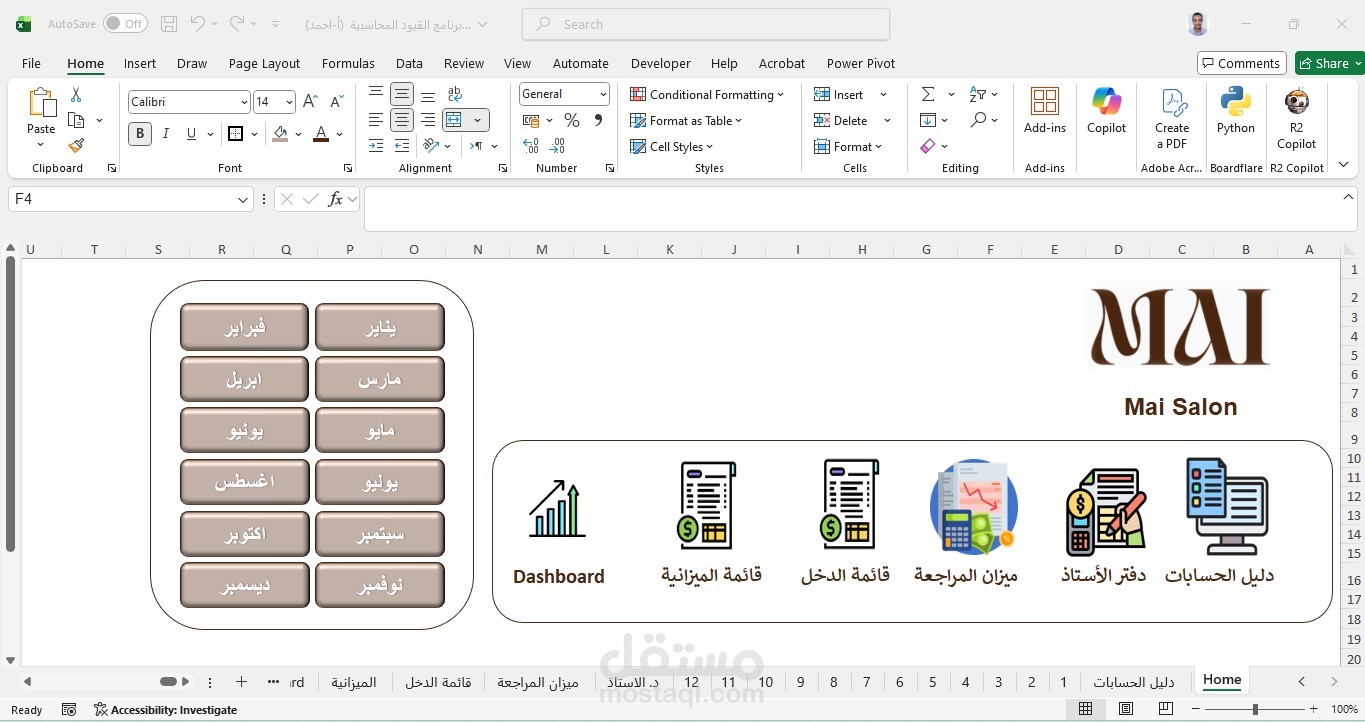Viewport: 1365px width, 722px height.
Task: Toggle Center horizontal alignment
Action: 402,120
